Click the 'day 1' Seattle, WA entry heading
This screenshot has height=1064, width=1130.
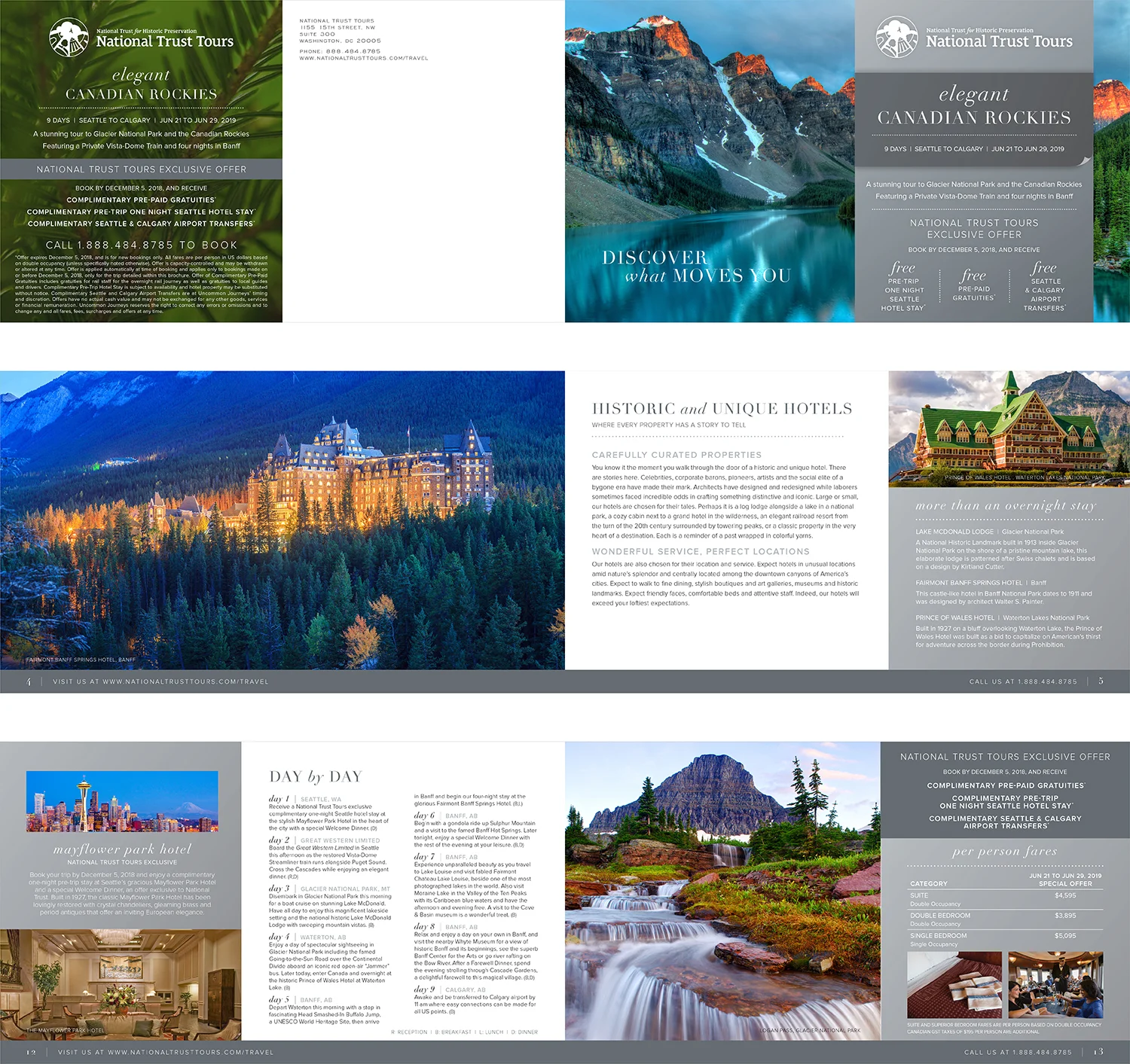(x=305, y=799)
